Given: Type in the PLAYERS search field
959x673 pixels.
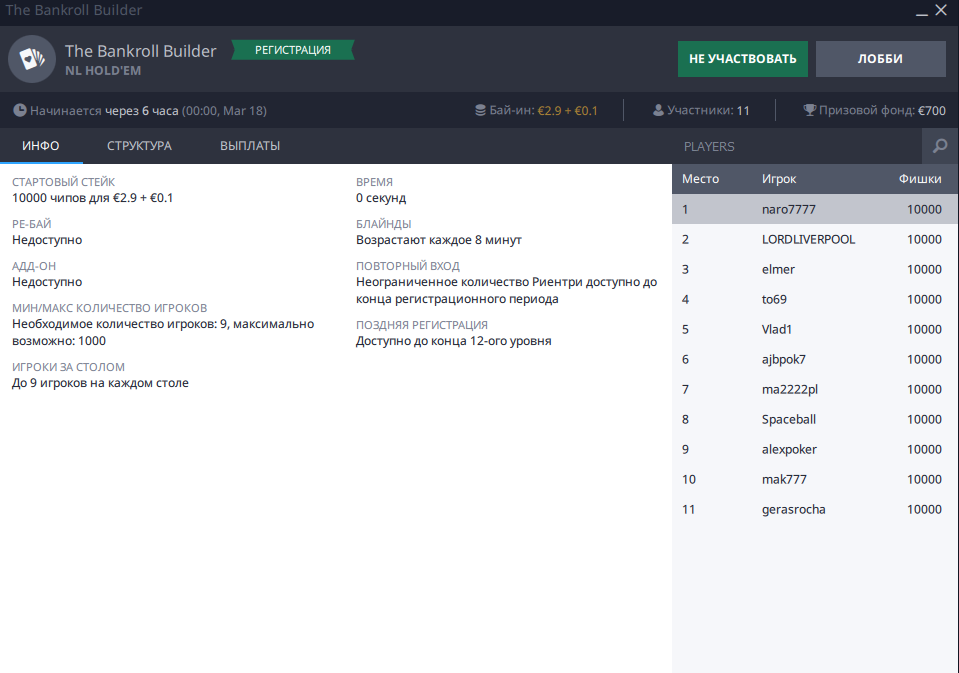Looking at the screenshot, I should (795, 146).
